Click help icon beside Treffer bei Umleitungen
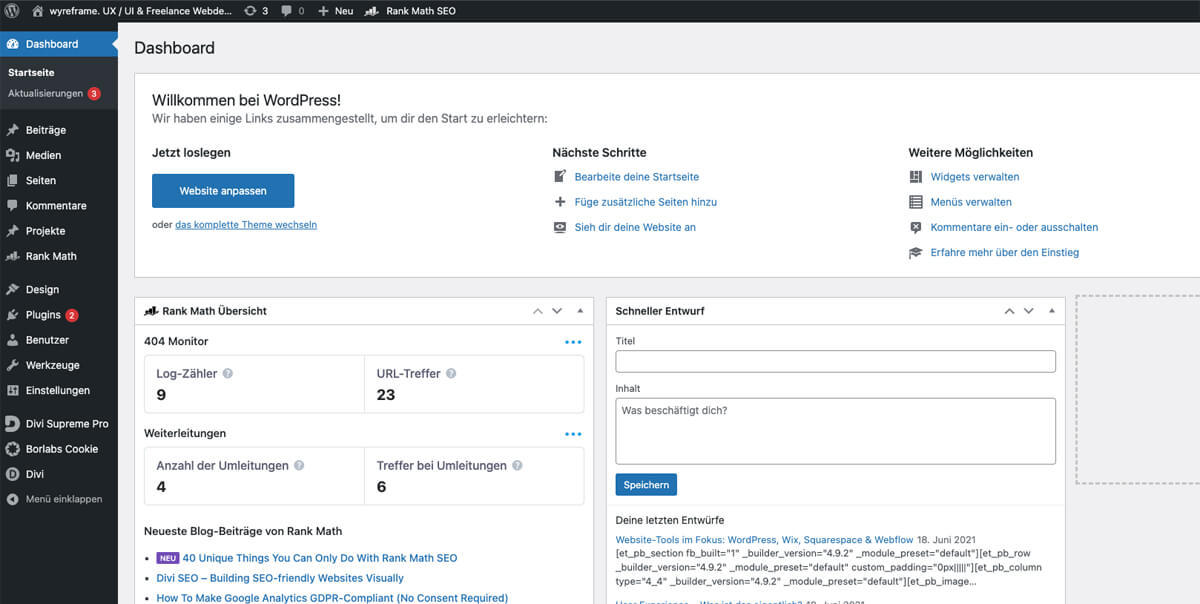The height and width of the screenshot is (604, 1200). click(x=517, y=465)
